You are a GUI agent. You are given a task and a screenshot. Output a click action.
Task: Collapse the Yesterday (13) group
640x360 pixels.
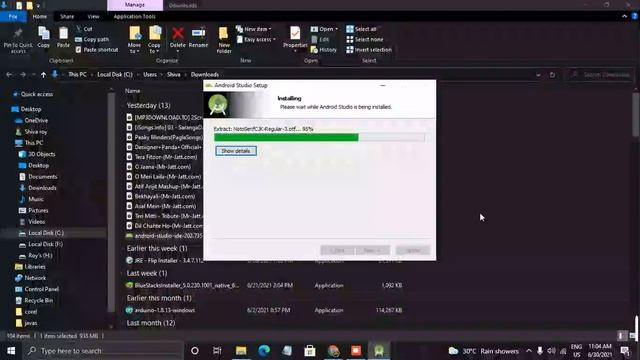148,105
